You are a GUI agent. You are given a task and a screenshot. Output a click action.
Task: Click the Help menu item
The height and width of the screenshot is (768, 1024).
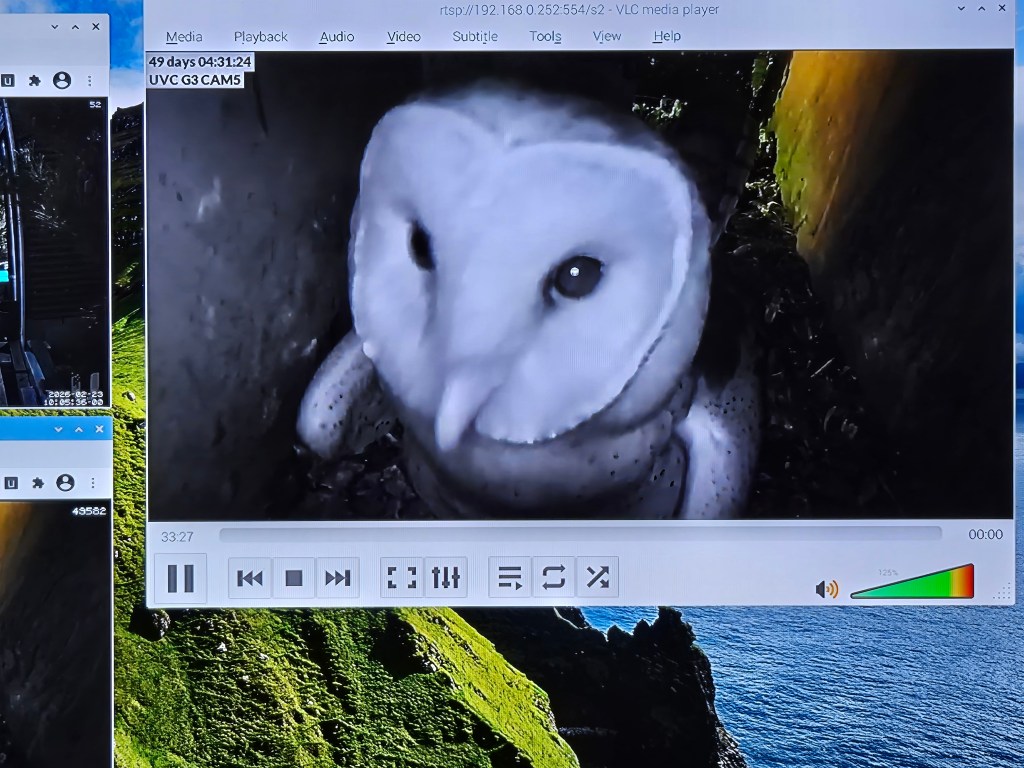point(667,37)
